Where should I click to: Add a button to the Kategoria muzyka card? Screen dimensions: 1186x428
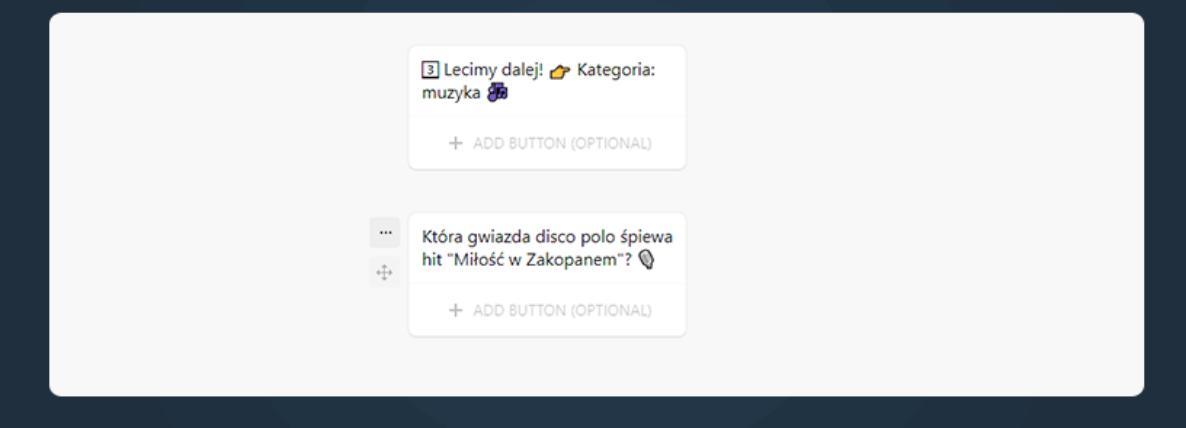coord(548,143)
